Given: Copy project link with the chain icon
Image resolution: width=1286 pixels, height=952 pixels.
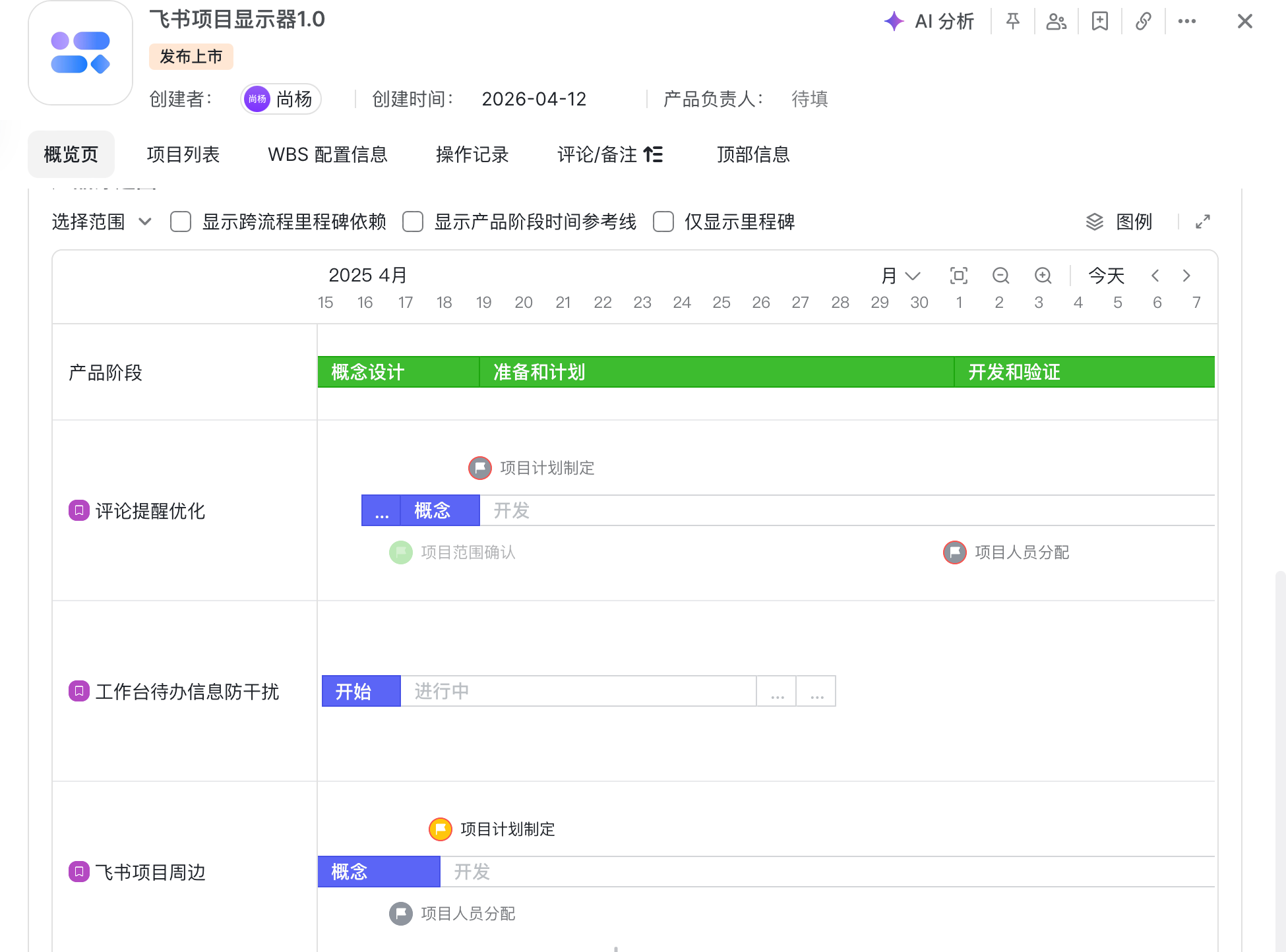Looking at the screenshot, I should pos(1144,22).
